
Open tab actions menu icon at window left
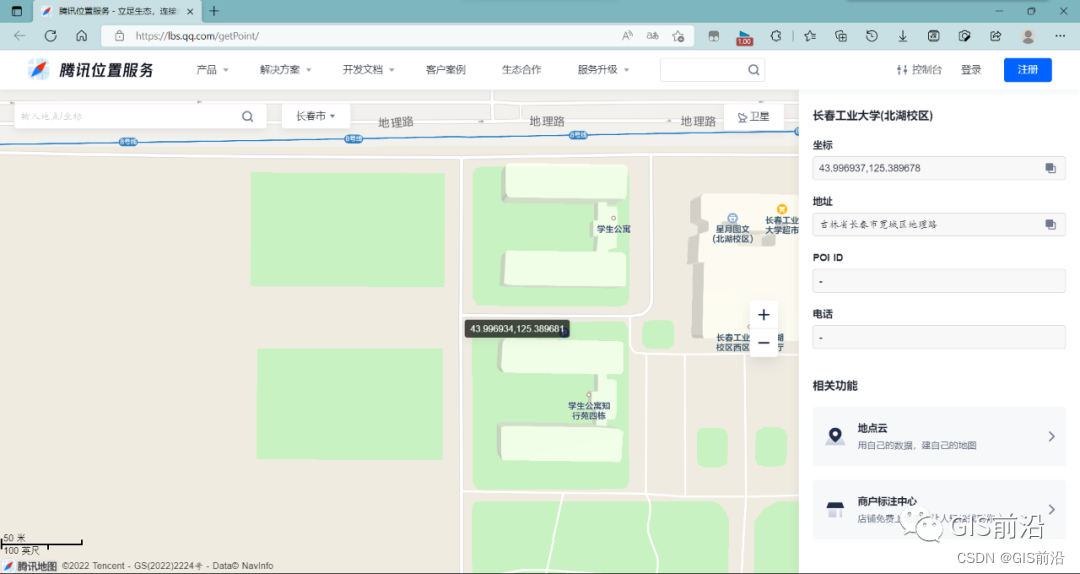pyautogui.click(x=17, y=11)
